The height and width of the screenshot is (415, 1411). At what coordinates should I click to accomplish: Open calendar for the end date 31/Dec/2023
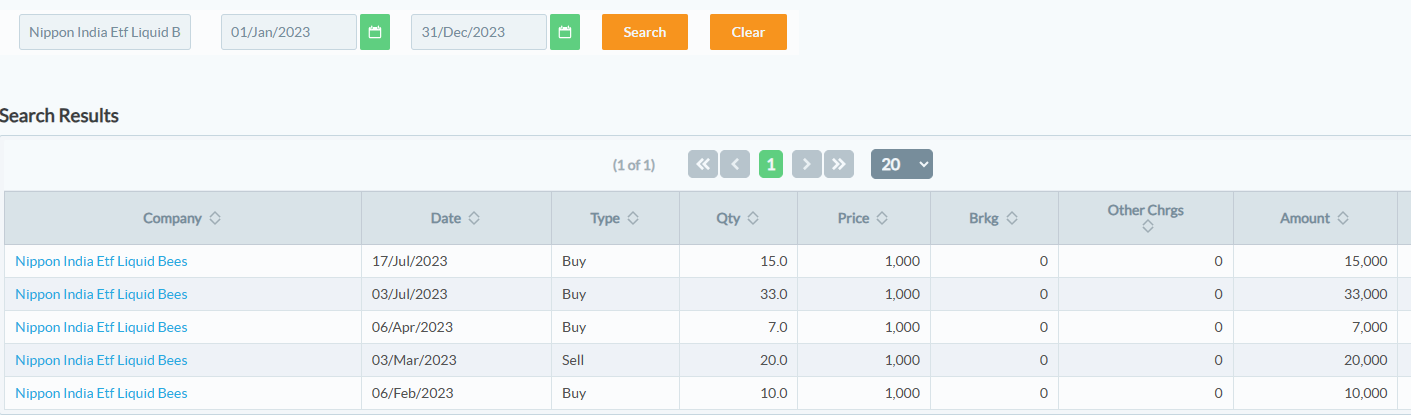[565, 32]
